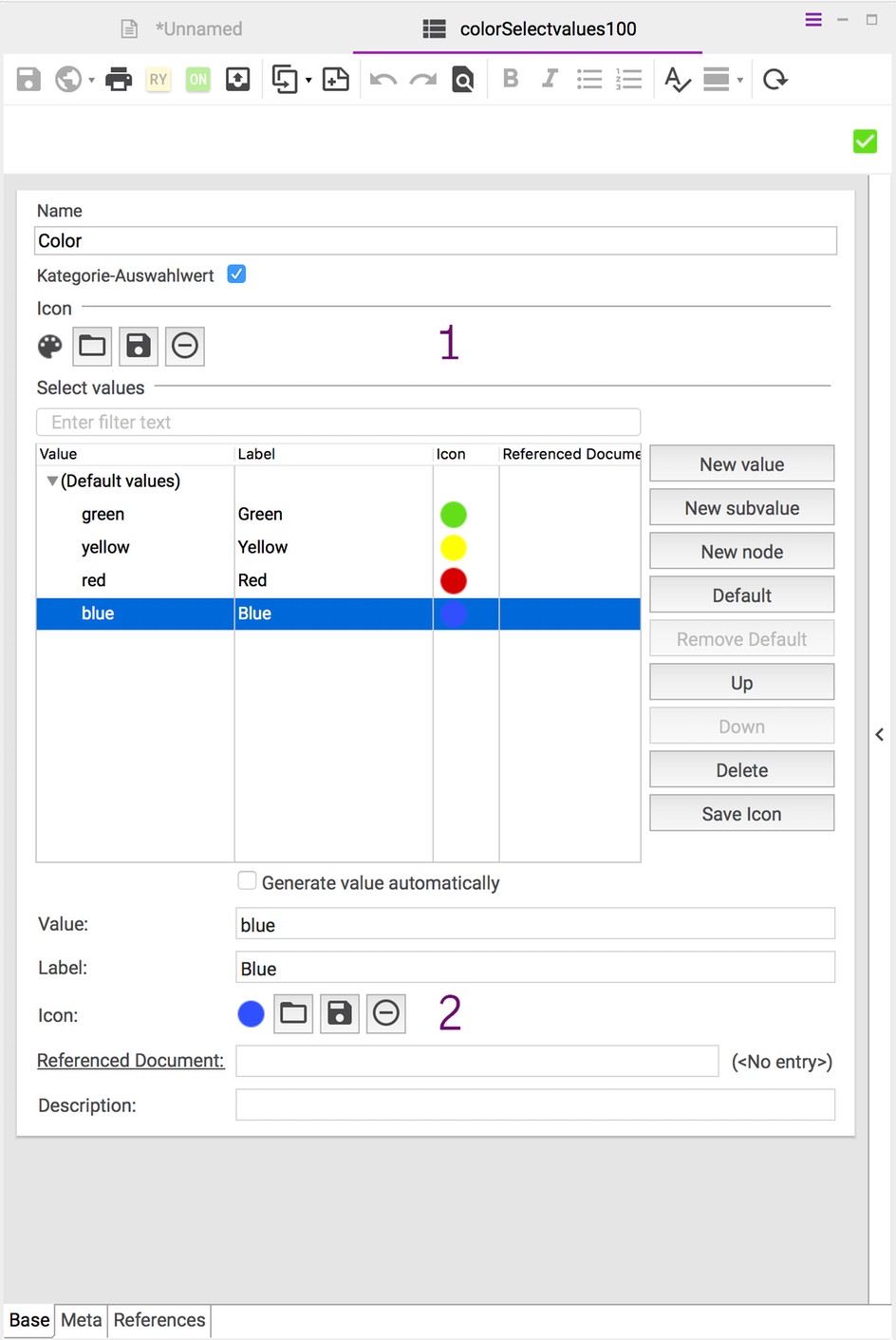This screenshot has height=1340, width=896.
Task: Switch to the Meta tab
Action: click(81, 1320)
